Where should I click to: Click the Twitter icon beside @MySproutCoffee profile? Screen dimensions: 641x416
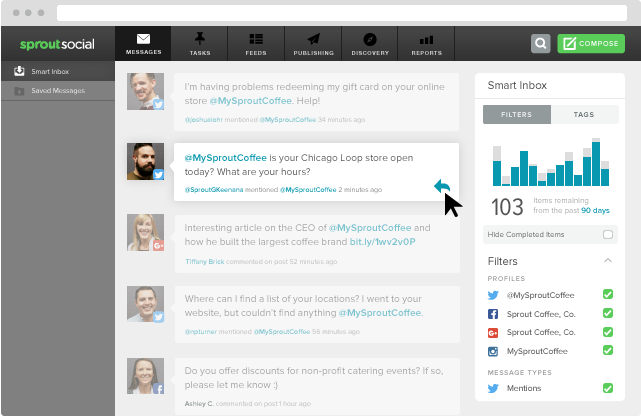493,295
